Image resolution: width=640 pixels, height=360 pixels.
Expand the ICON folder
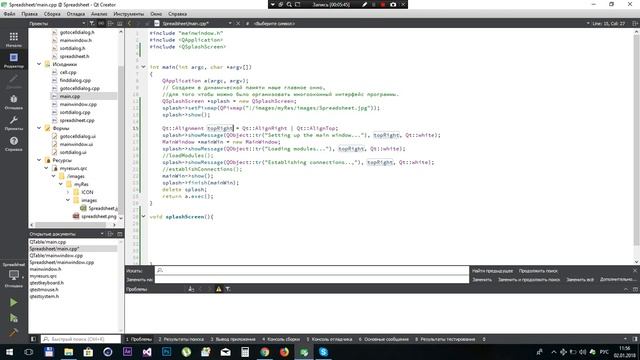tap(68, 192)
